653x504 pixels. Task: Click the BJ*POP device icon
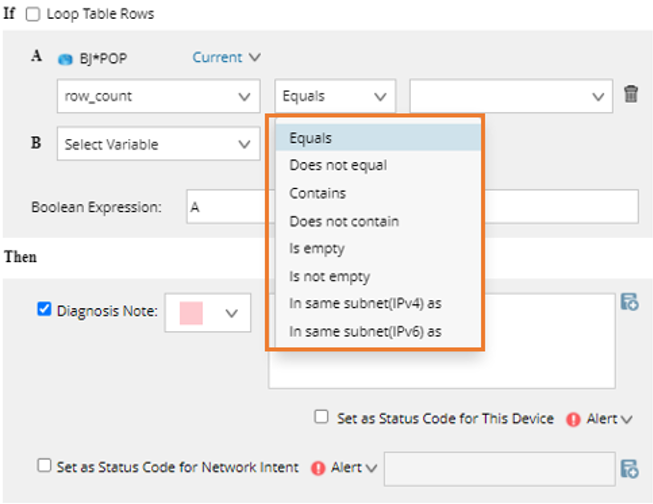pos(65,59)
